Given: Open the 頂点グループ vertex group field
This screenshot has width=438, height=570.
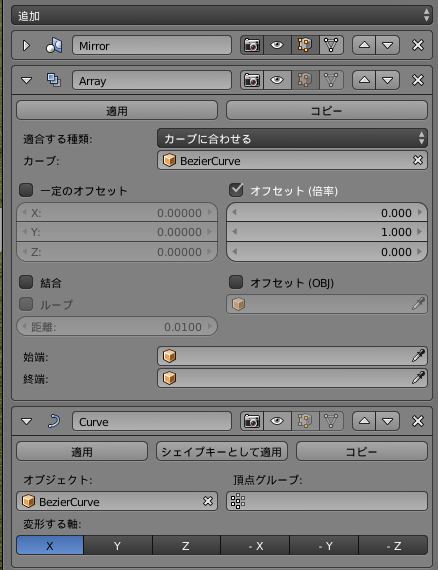Looking at the screenshot, I should click(x=327, y=501).
